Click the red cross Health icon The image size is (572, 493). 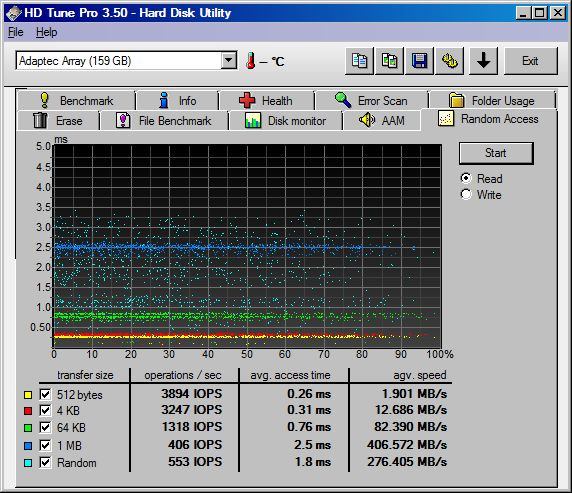click(x=247, y=100)
